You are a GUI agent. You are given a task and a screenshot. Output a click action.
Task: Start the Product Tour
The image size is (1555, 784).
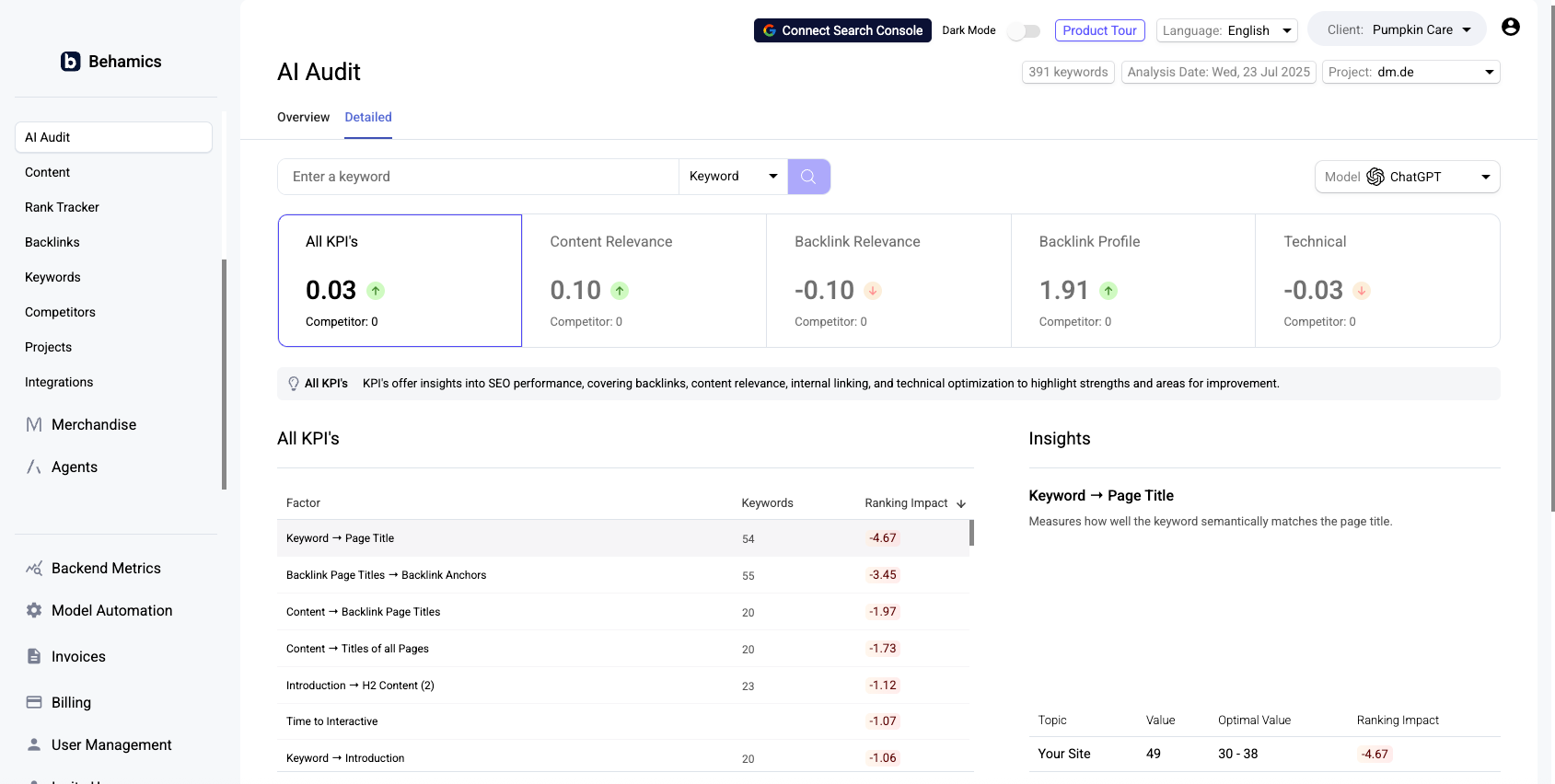(1099, 30)
